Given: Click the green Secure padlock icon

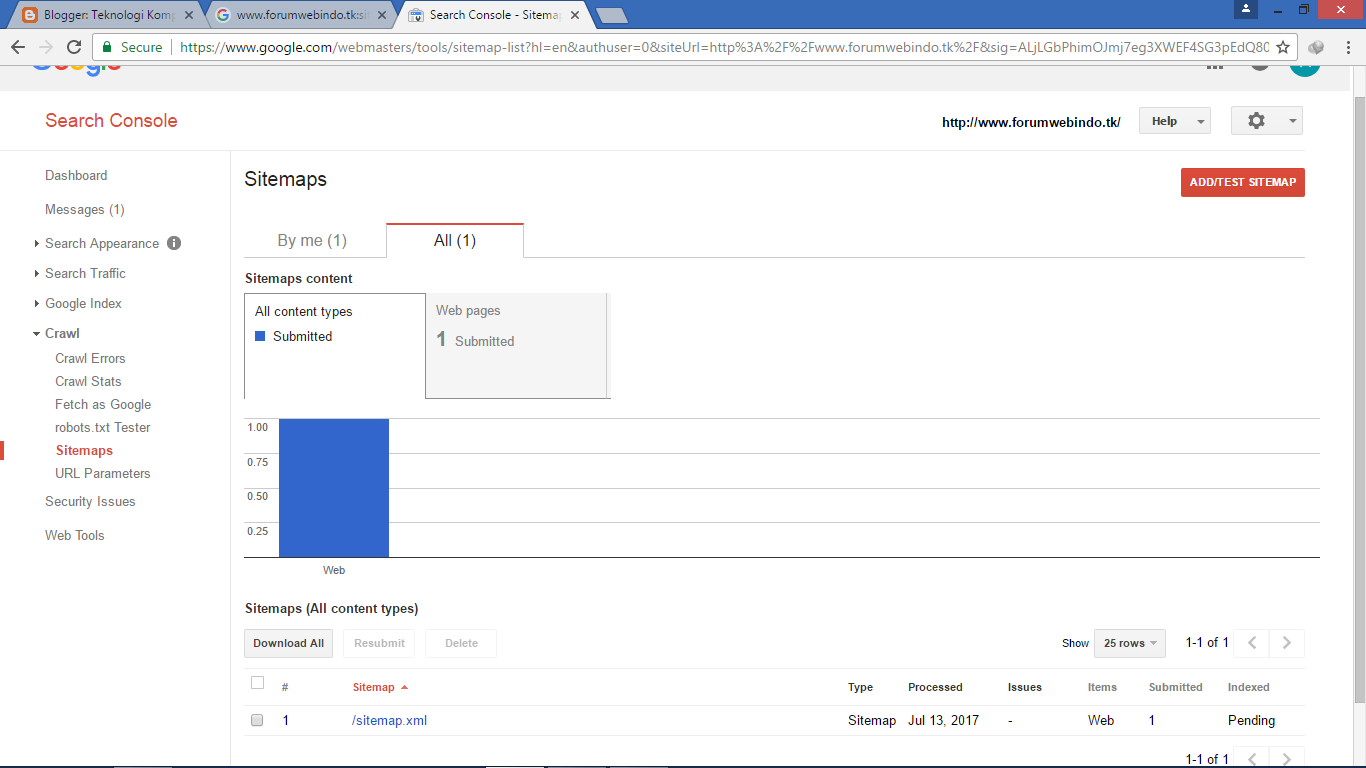Looking at the screenshot, I should coord(107,47).
